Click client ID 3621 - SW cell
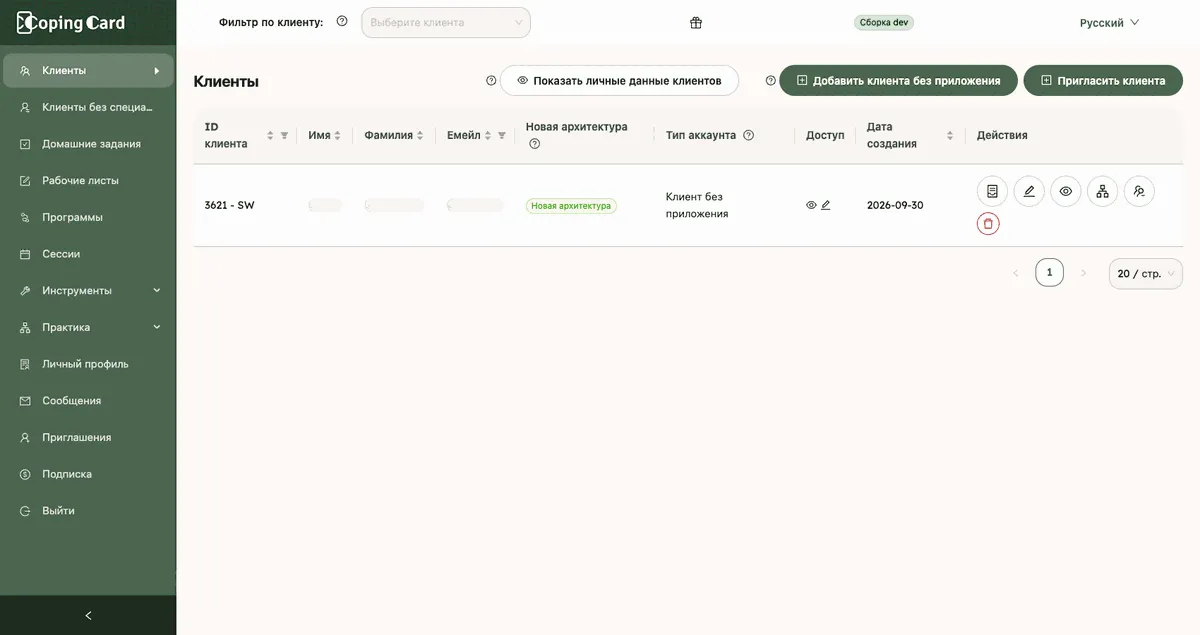 pos(229,205)
